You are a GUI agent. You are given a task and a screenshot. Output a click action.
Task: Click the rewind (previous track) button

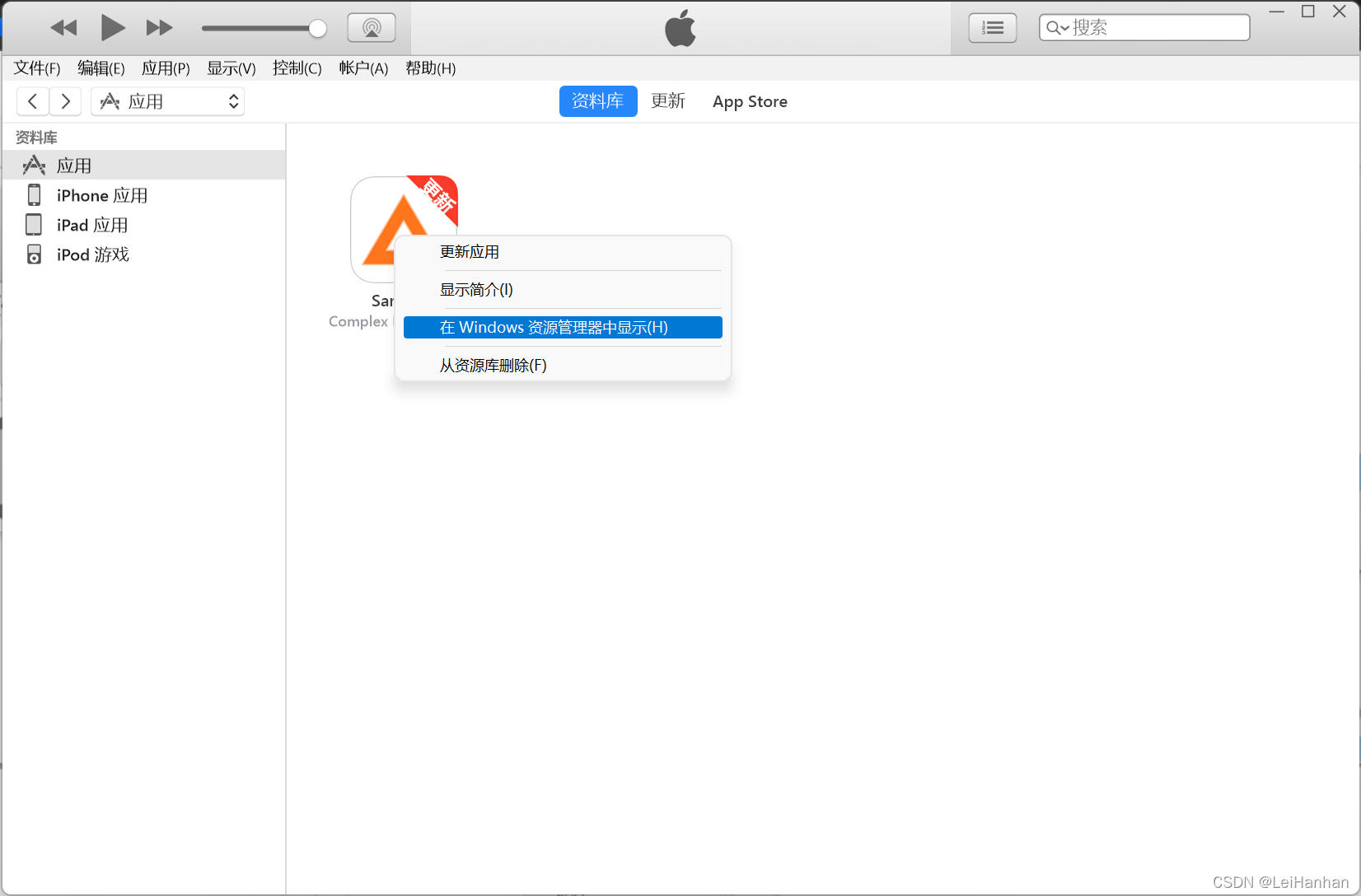tap(63, 28)
